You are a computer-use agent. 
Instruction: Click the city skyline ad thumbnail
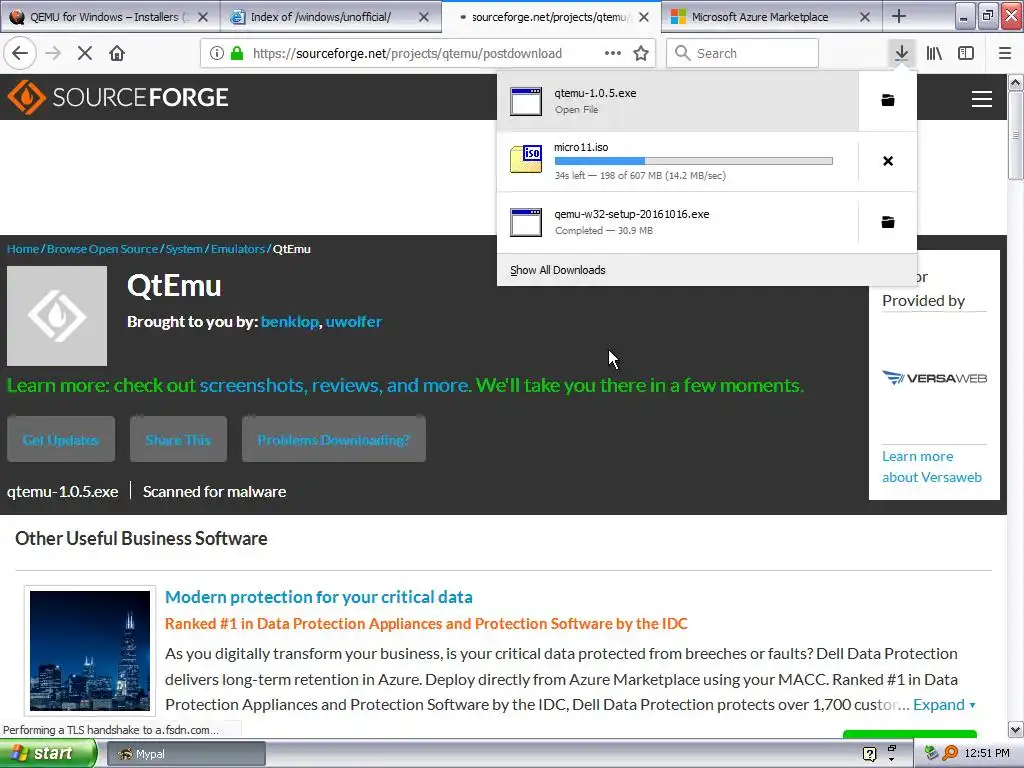[90, 650]
